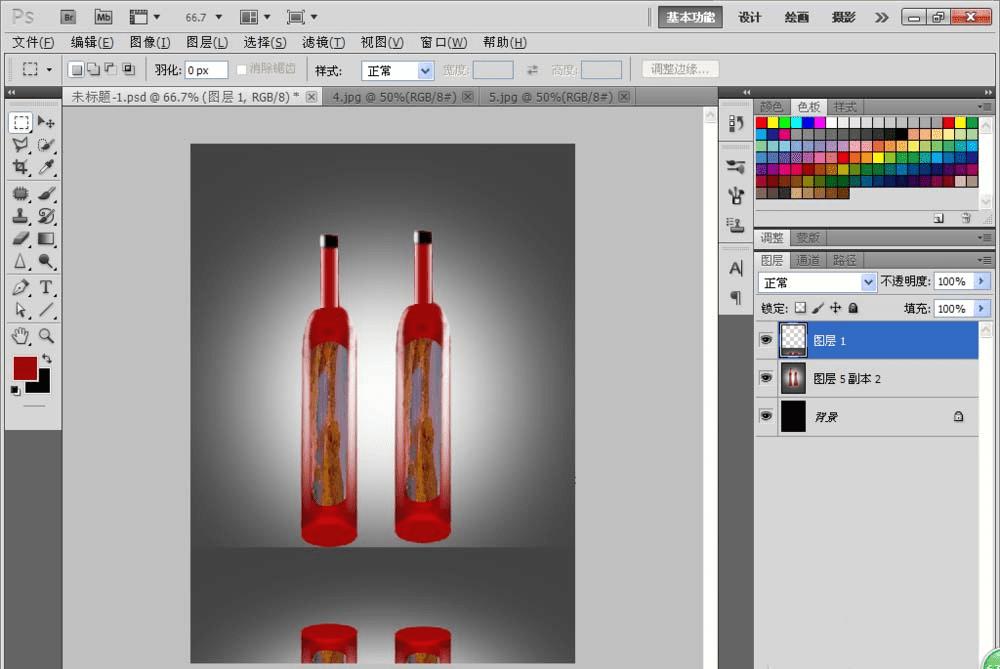Image resolution: width=1000 pixels, height=669 pixels.
Task: Select the Clone Stamp tool
Action: [x=20, y=215]
